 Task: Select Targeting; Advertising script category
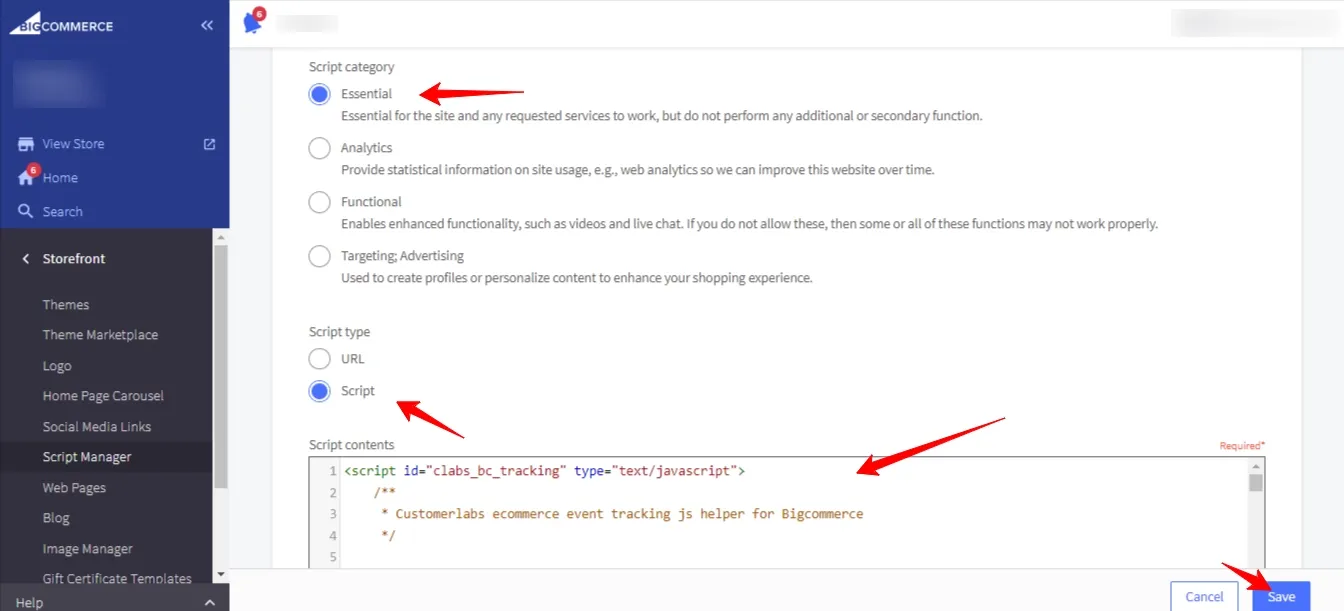(x=319, y=256)
